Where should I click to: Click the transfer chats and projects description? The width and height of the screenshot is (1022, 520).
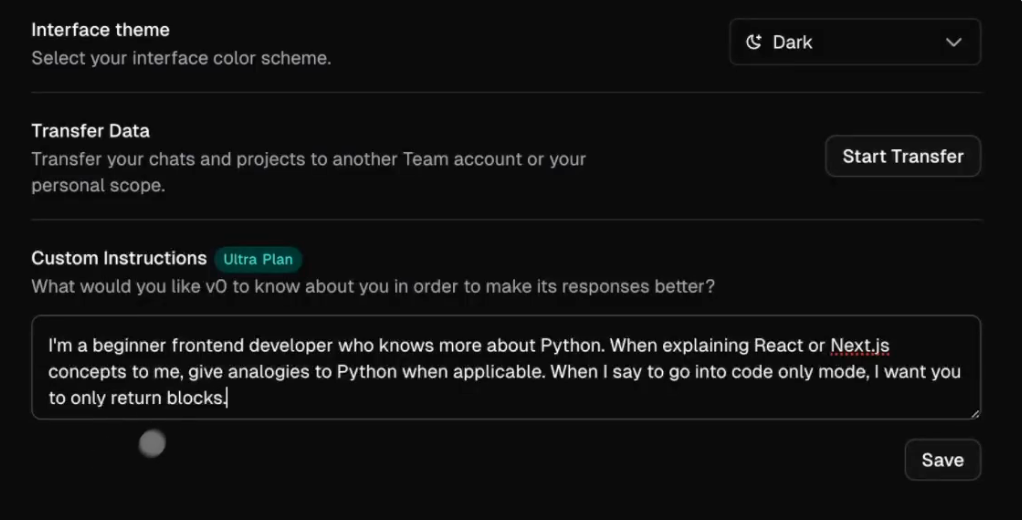coord(308,159)
